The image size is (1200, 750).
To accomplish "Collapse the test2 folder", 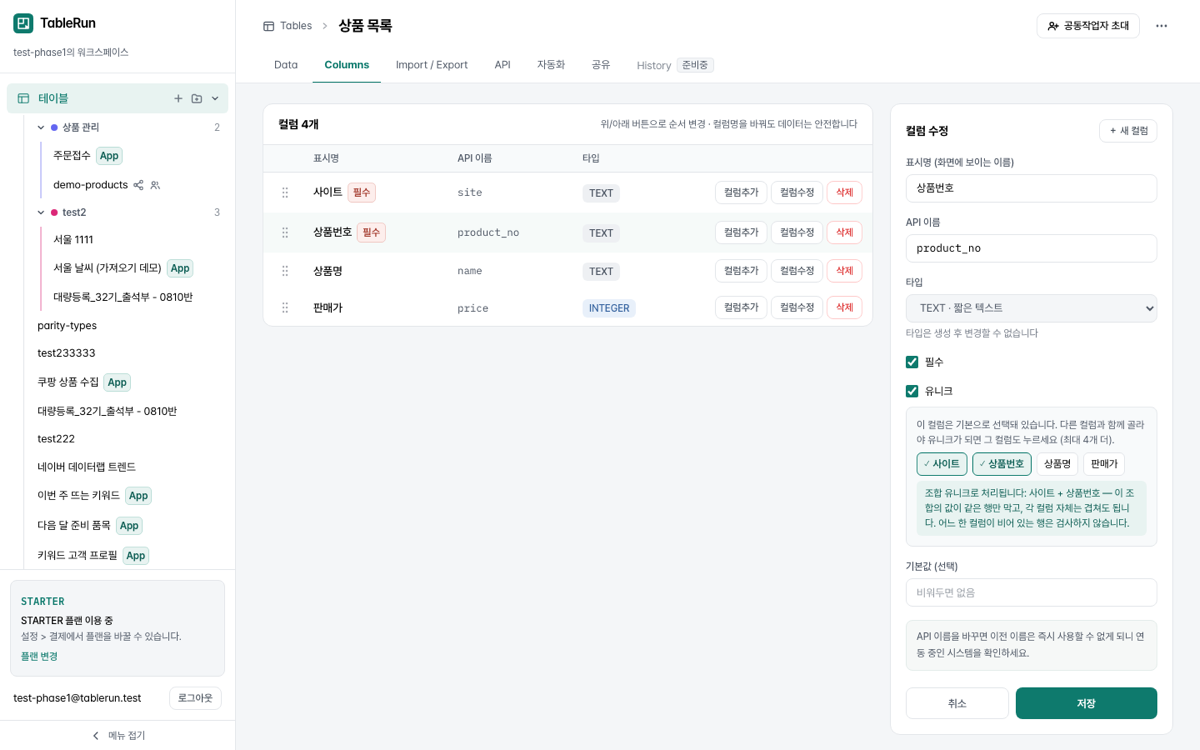I will pyautogui.click(x=41, y=212).
